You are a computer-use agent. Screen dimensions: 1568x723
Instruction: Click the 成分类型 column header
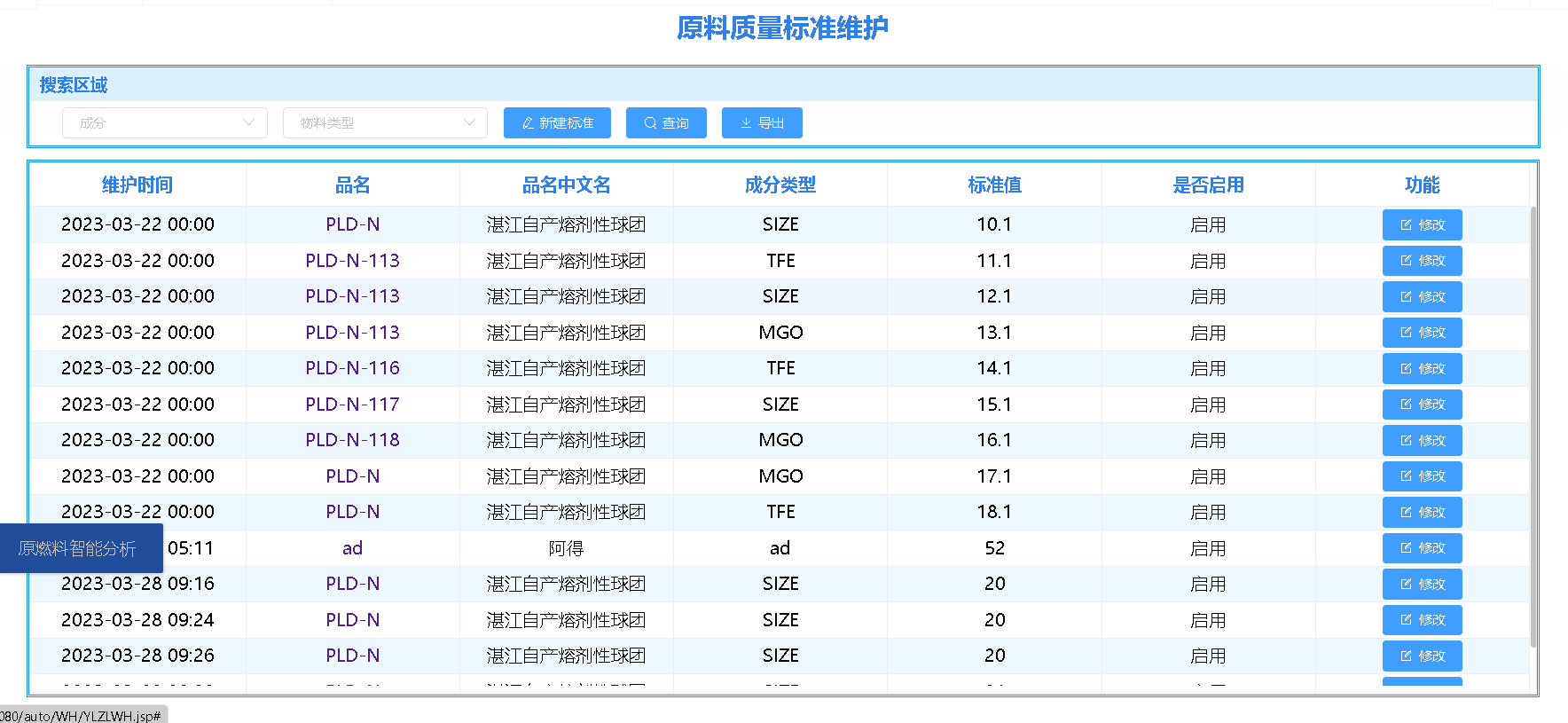[x=780, y=185]
